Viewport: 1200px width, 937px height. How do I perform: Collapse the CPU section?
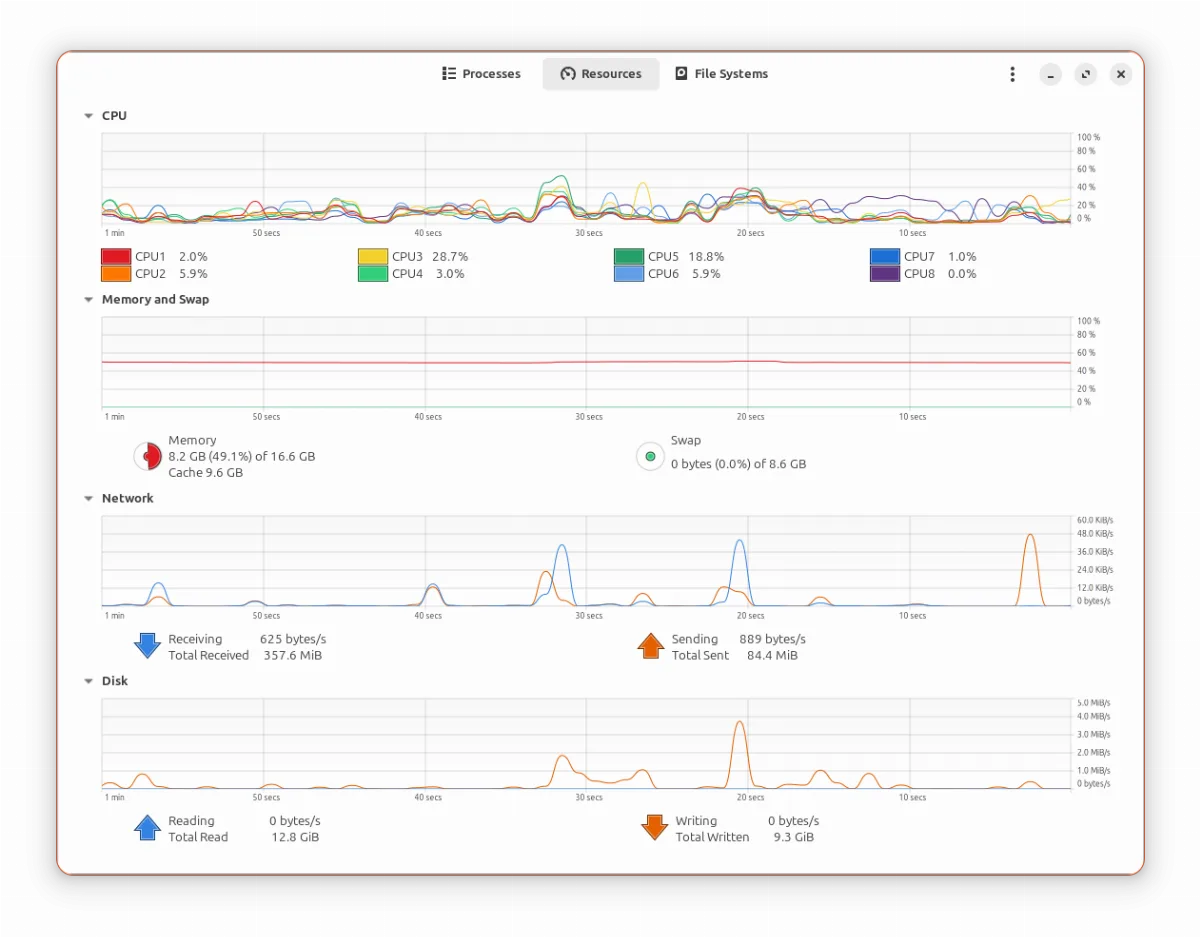coord(88,115)
